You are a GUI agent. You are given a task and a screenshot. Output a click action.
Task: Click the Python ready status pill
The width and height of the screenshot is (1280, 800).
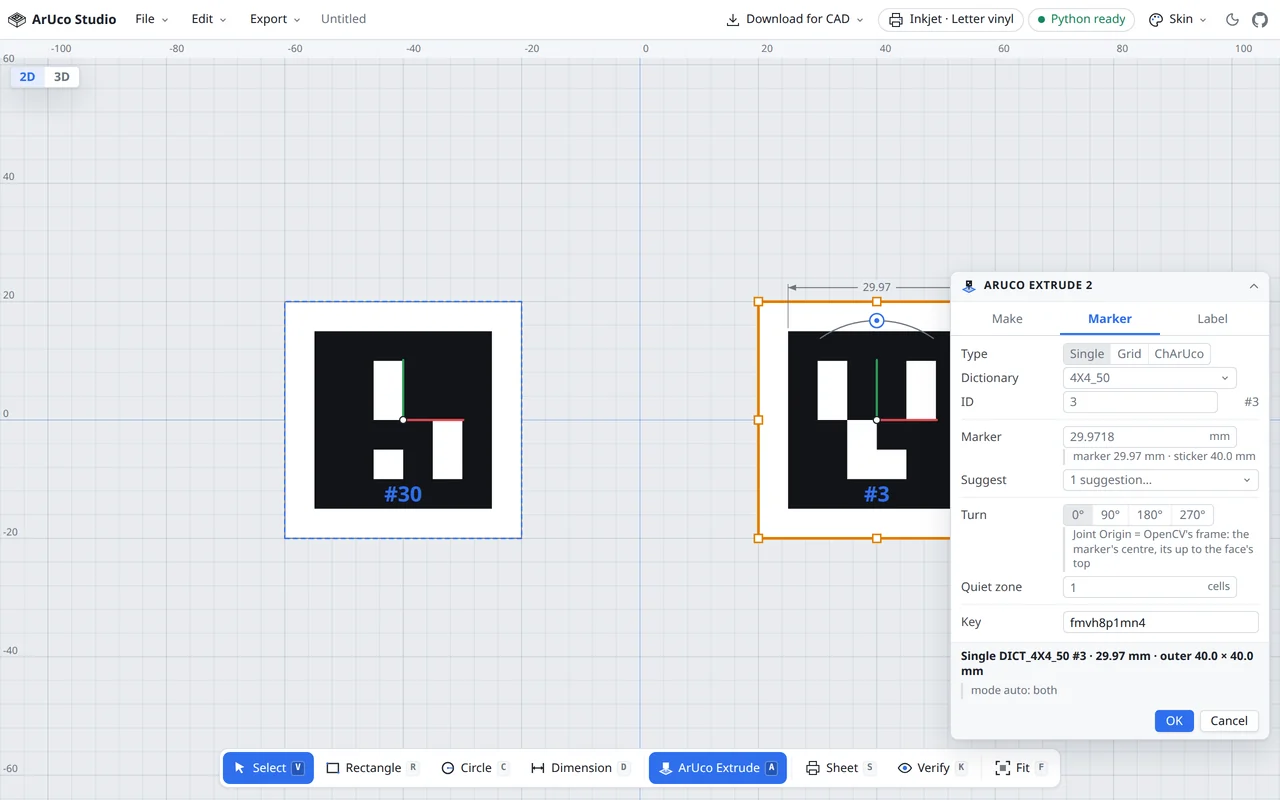[1081, 19]
